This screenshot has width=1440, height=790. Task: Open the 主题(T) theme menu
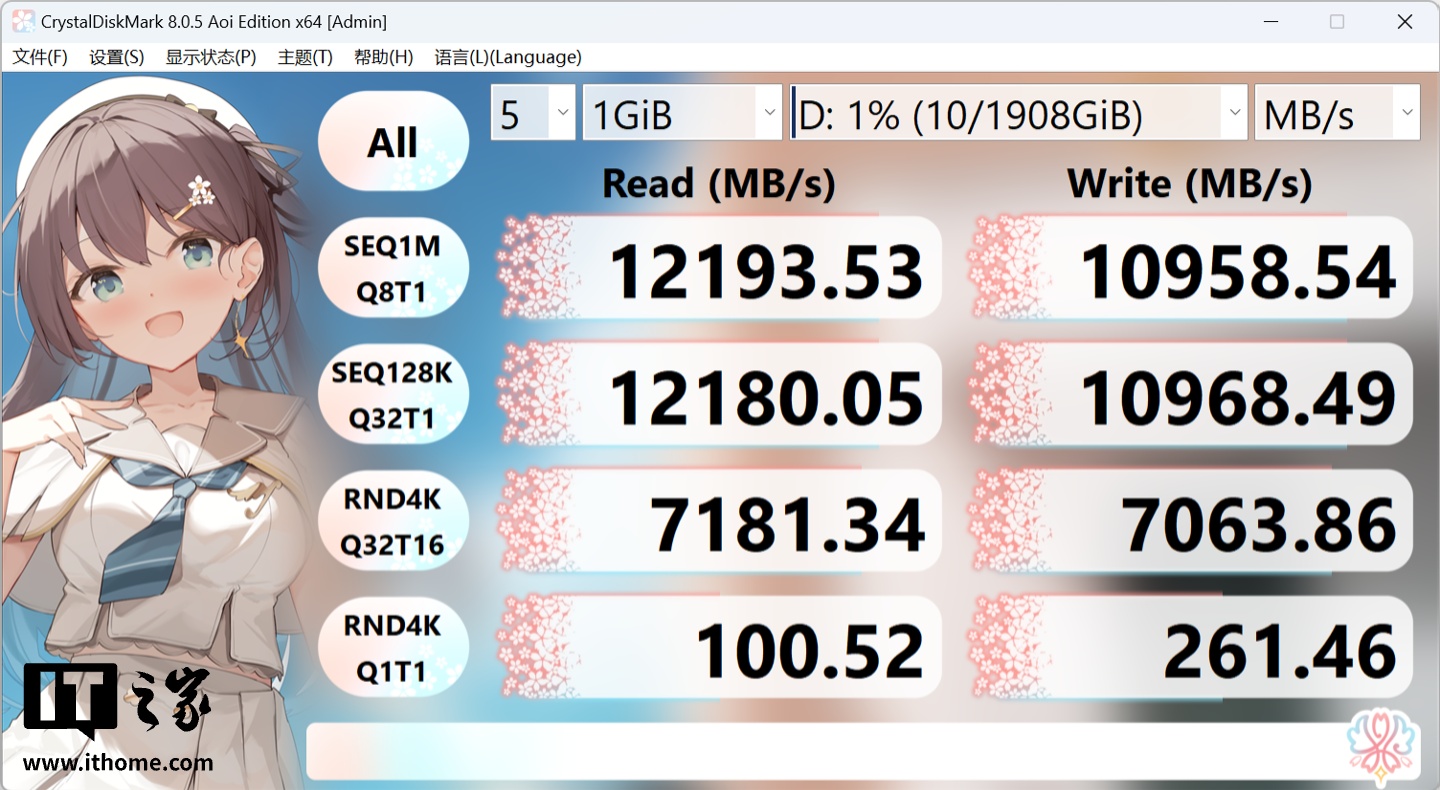[305, 57]
